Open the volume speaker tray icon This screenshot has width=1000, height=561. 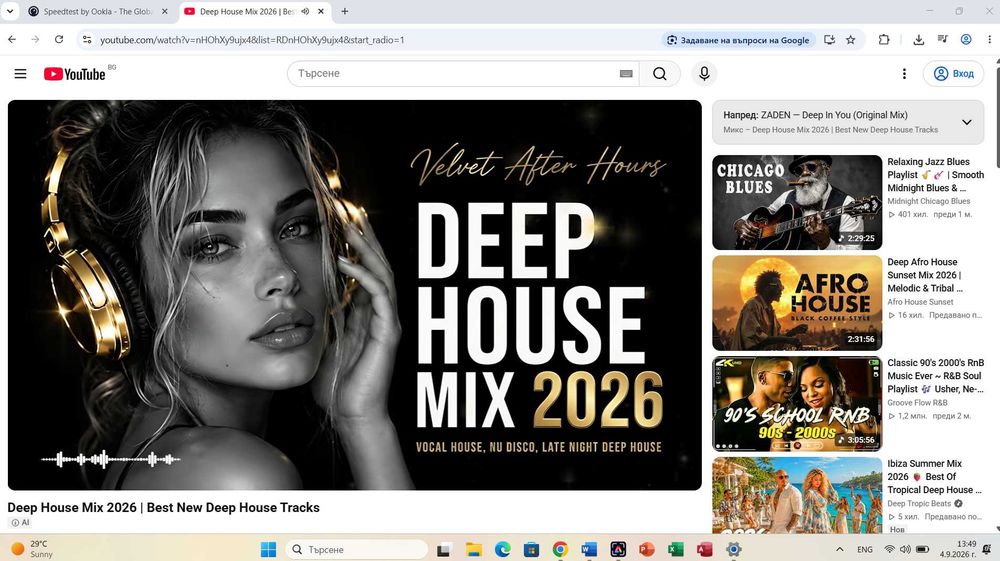tap(905, 550)
